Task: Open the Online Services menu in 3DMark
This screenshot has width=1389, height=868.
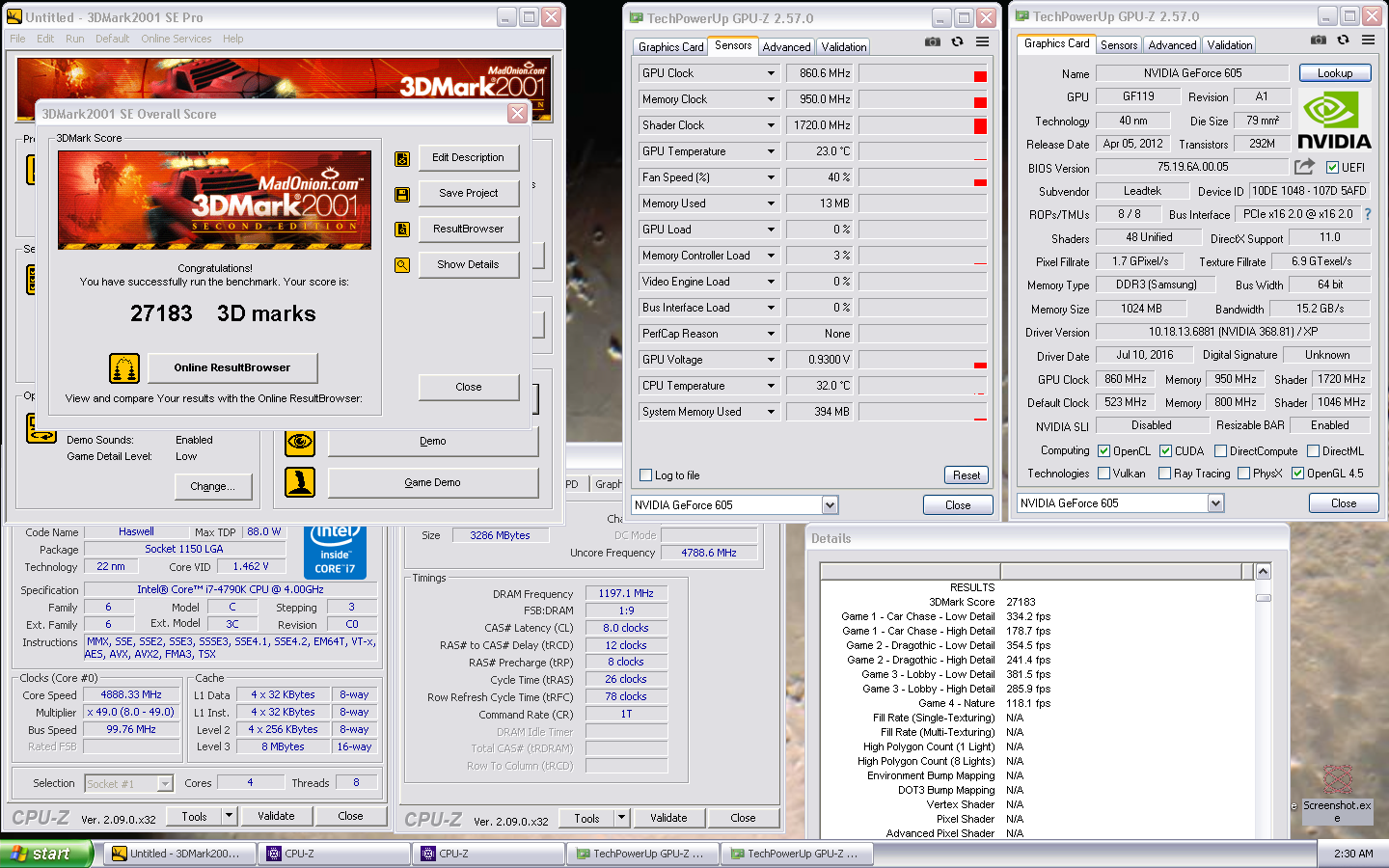Action: [176, 39]
